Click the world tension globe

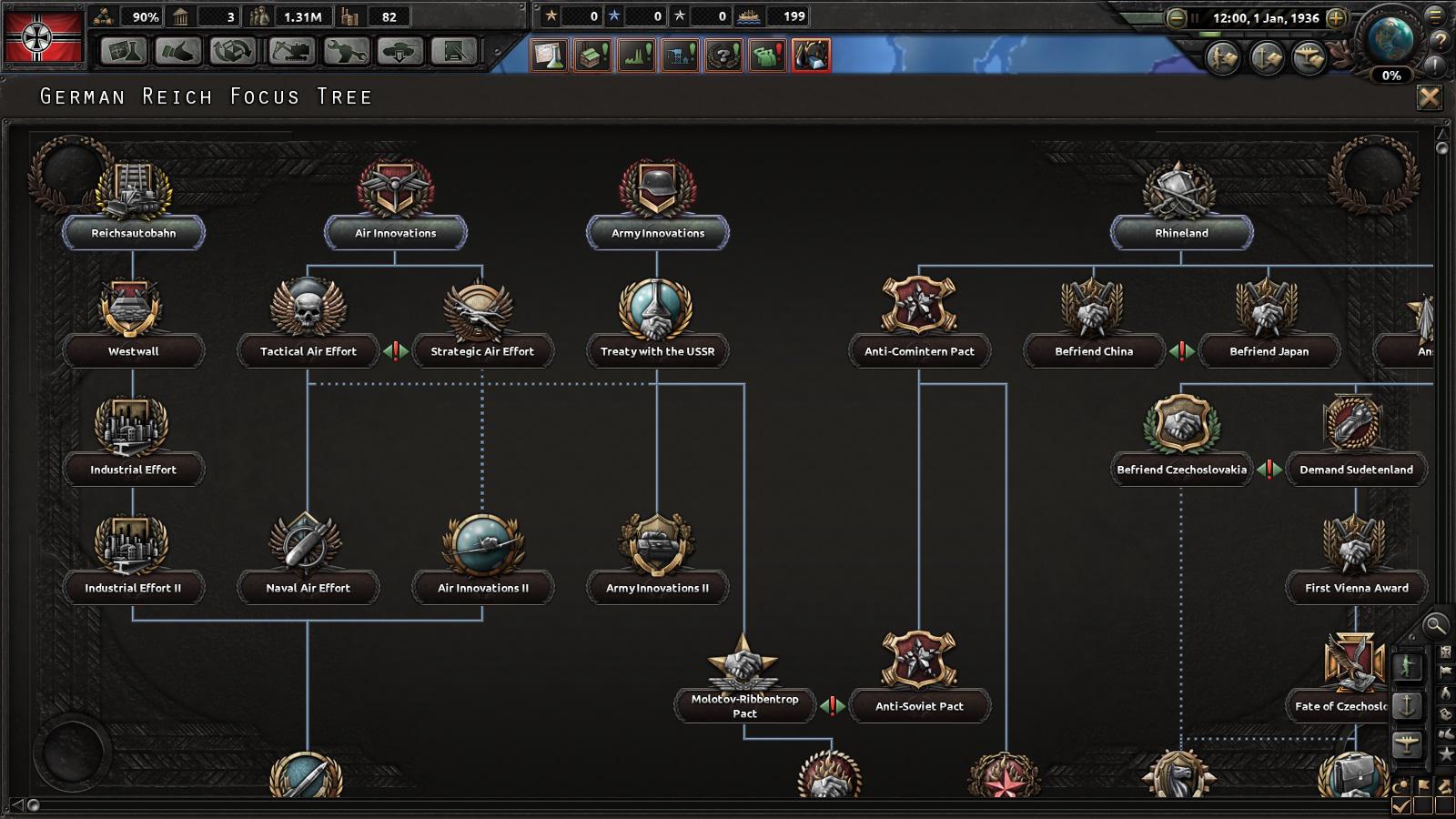[1390, 38]
